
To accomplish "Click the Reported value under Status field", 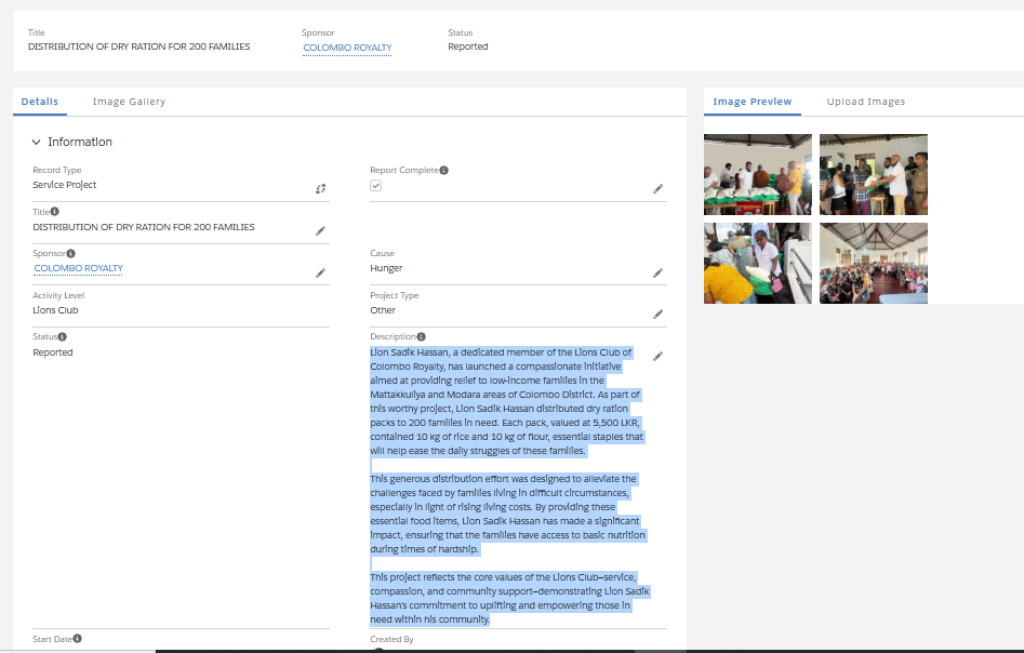I will 53,353.
